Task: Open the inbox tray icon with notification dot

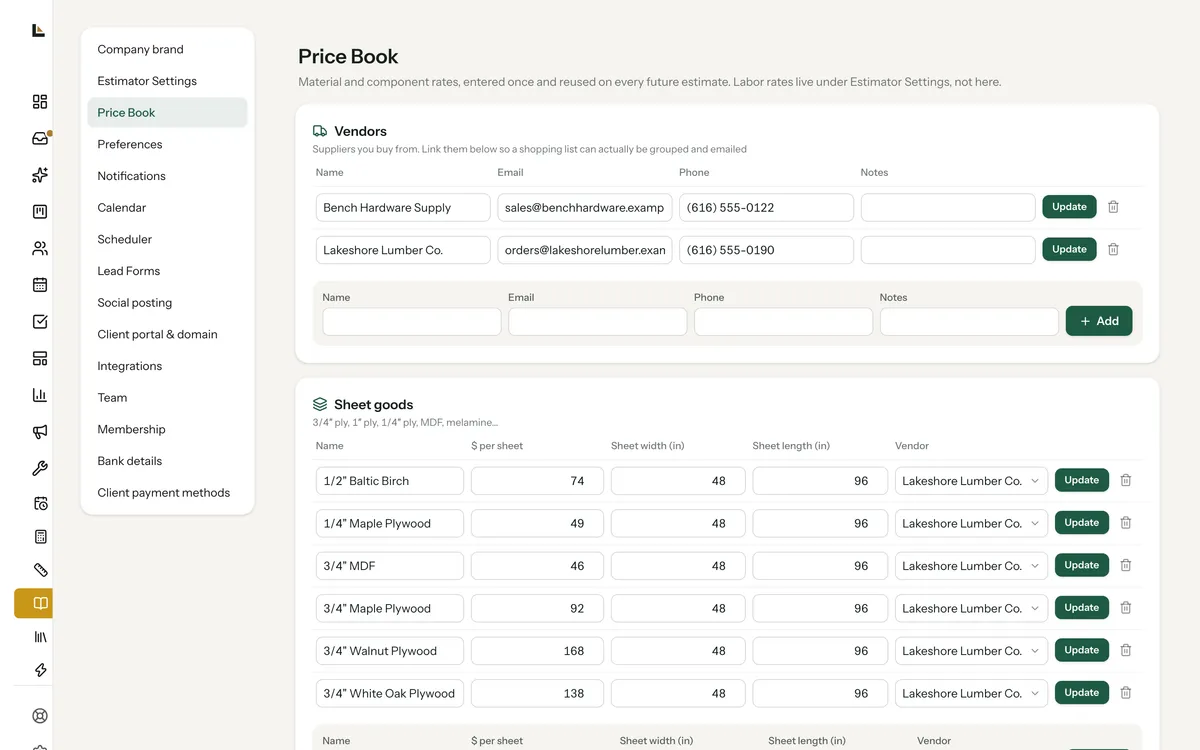Action: point(40,138)
